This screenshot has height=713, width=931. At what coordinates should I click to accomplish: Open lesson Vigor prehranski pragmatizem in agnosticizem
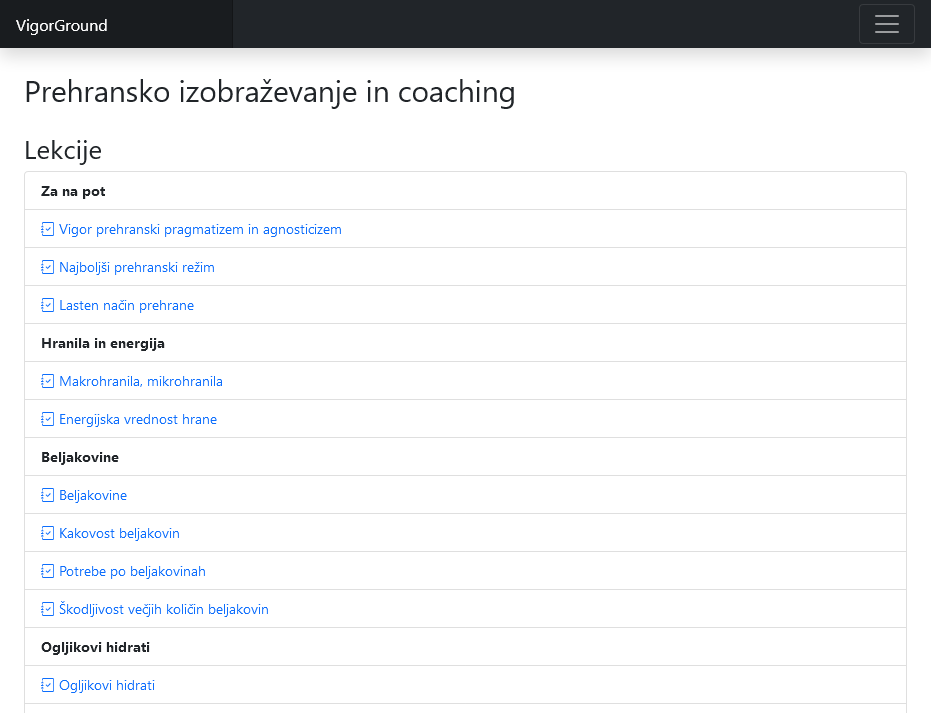(x=200, y=229)
